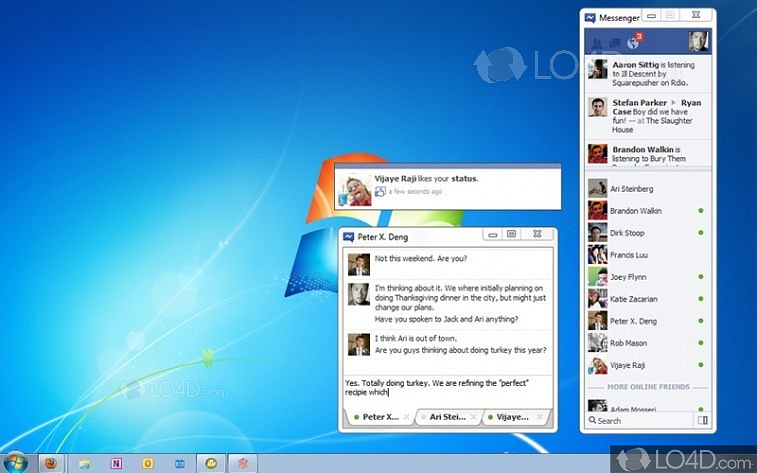Viewport: 757px width, 473px height.
Task: Open Firefox from the taskbar
Action: (49, 463)
